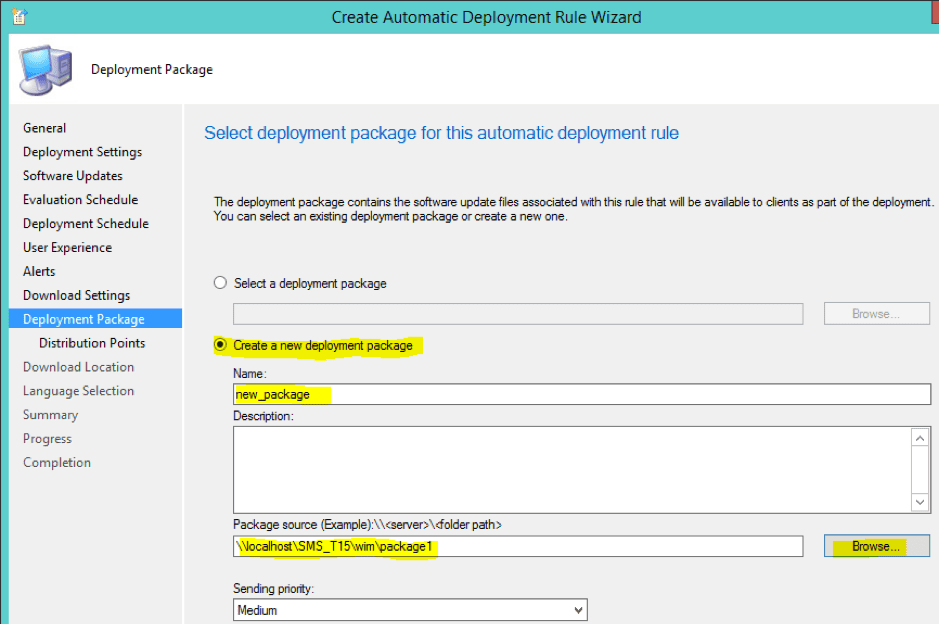Image resolution: width=939 pixels, height=624 pixels.
Task: Go to Evaluation Schedule page
Action: tap(80, 199)
